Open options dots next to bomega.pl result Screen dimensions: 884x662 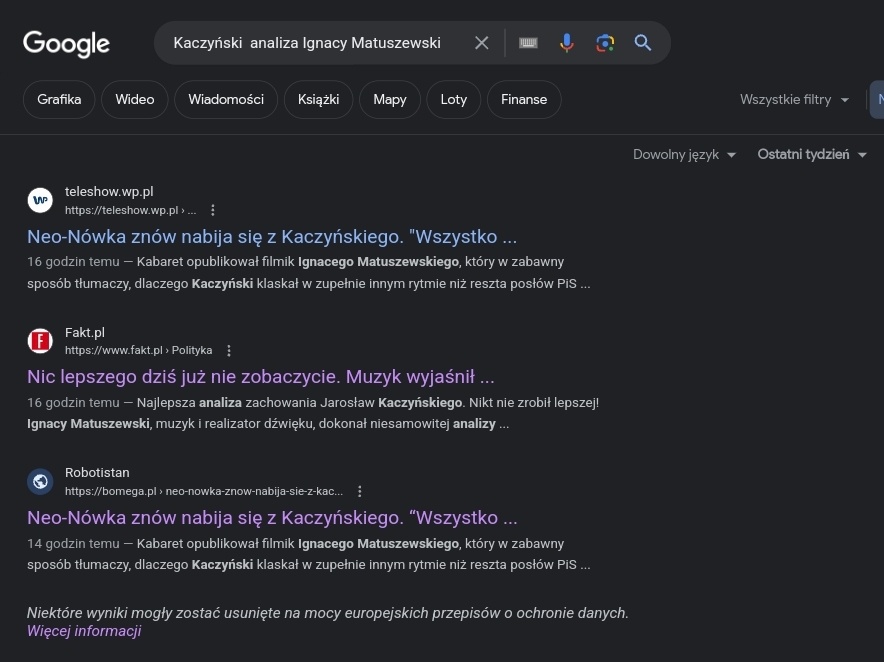[x=360, y=491]
